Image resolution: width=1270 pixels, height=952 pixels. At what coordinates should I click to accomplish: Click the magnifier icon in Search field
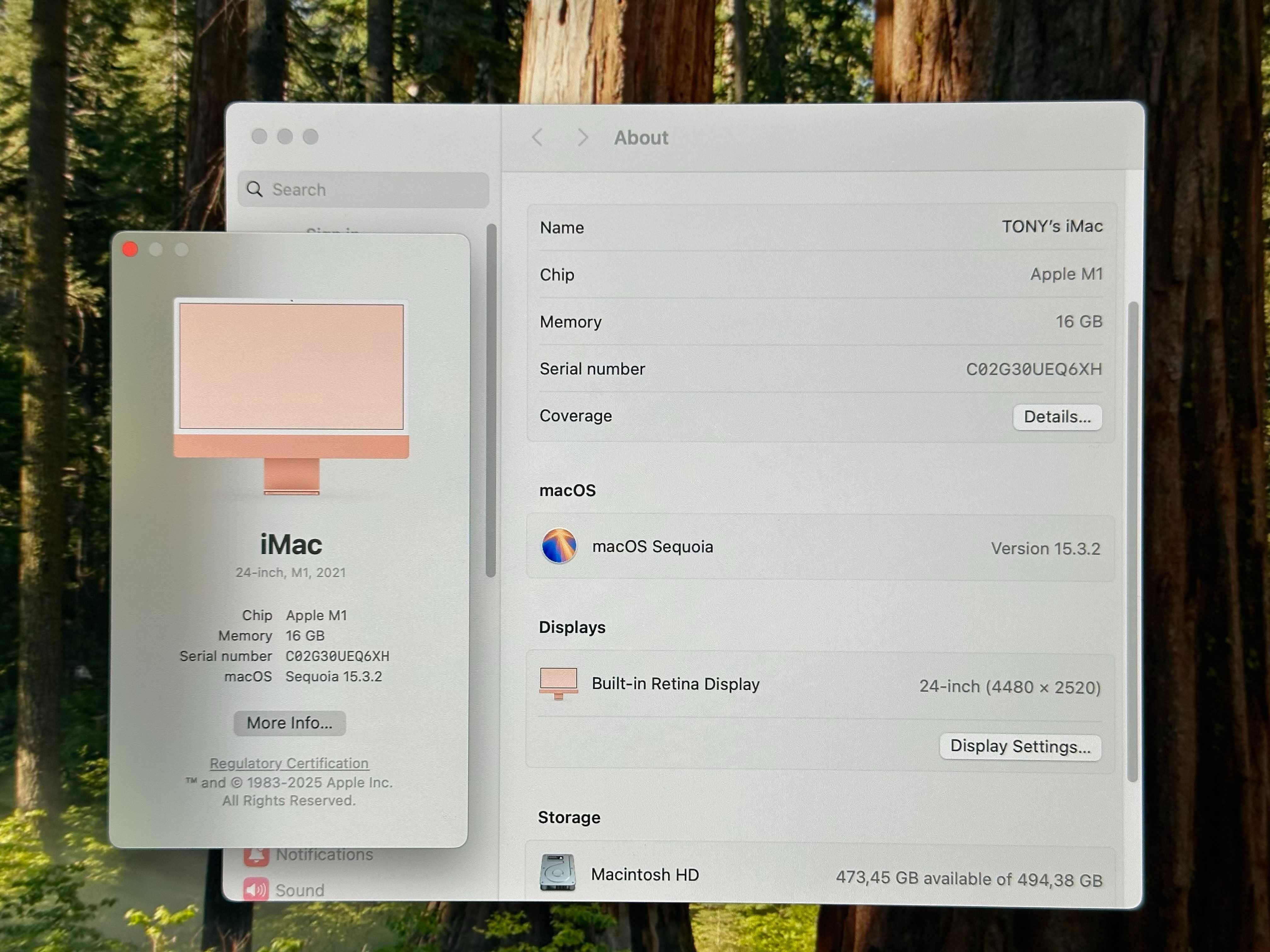254,190
